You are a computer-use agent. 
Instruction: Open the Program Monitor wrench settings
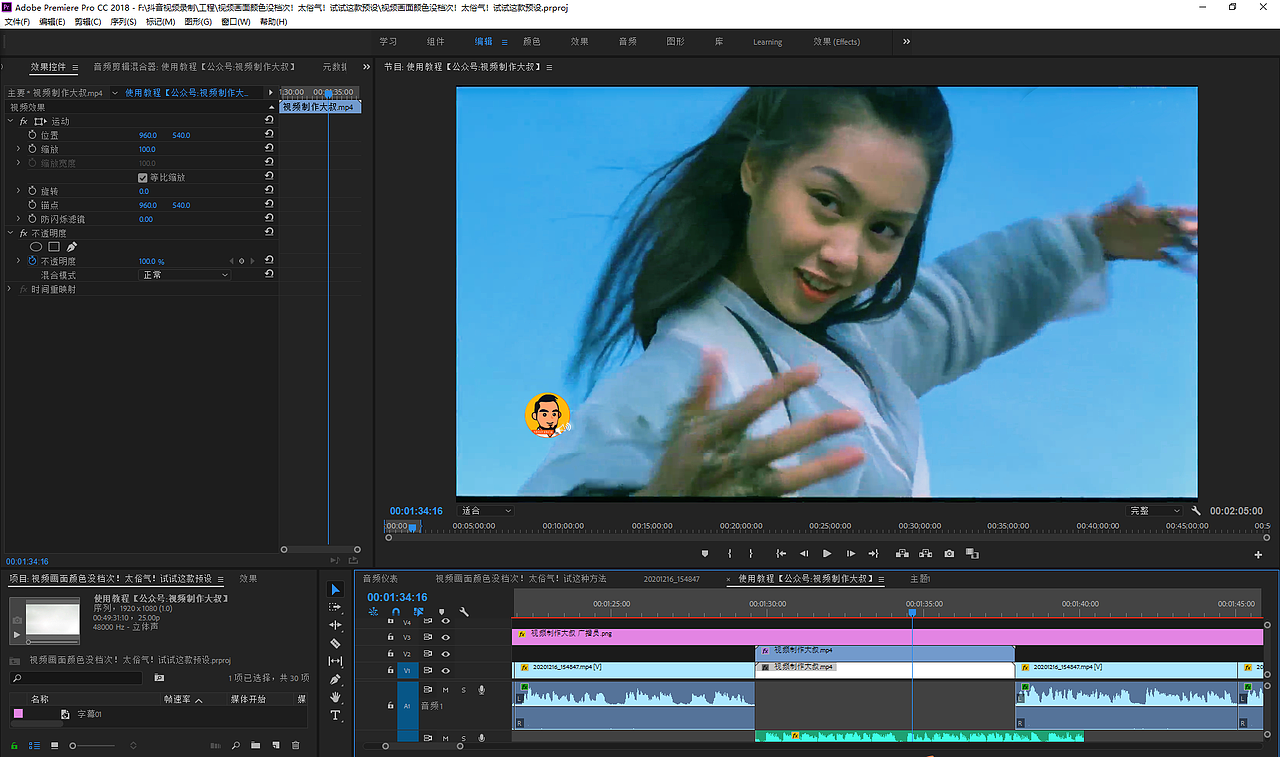click(1196, 511)
